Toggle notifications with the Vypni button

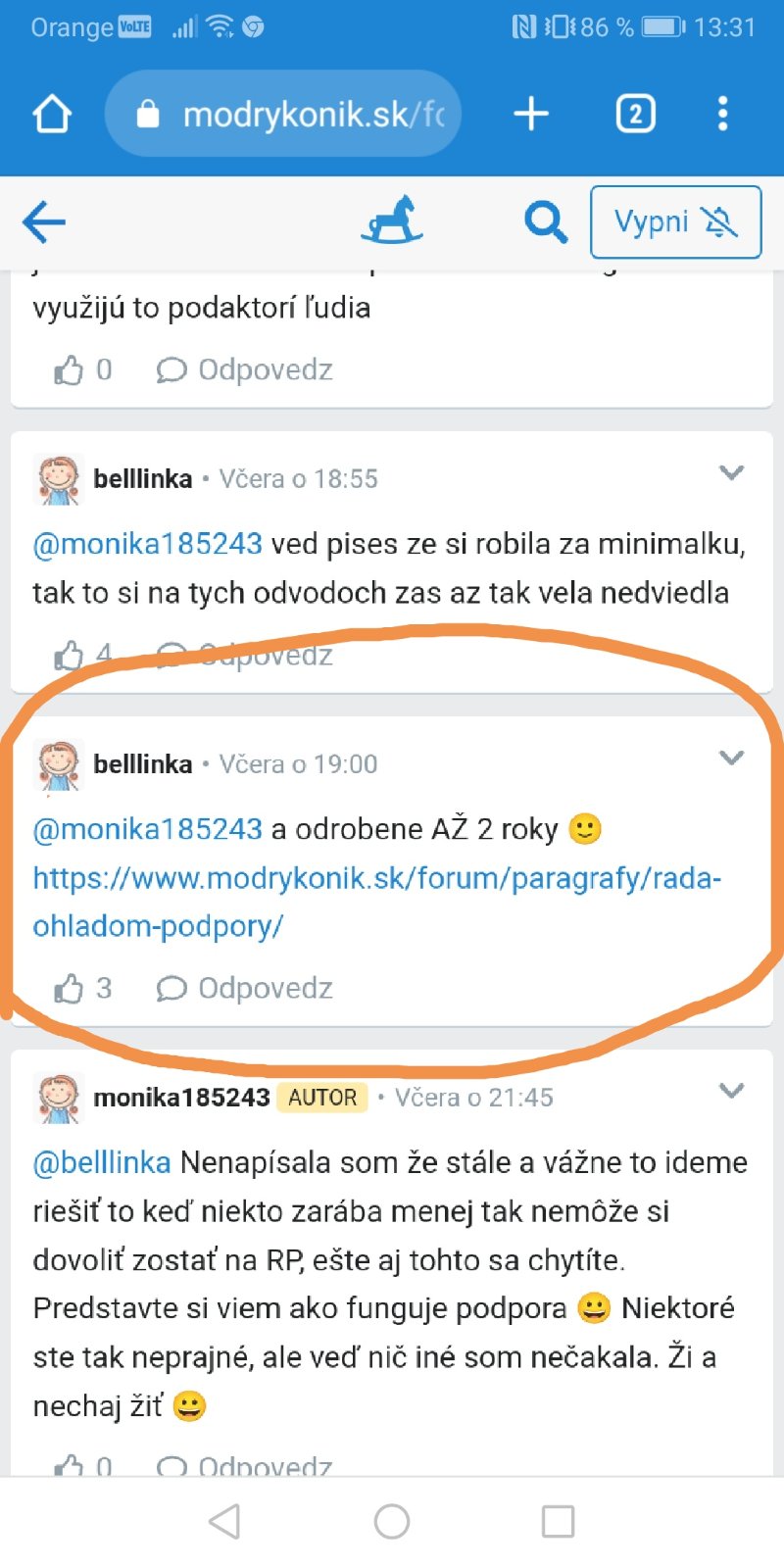675,222
